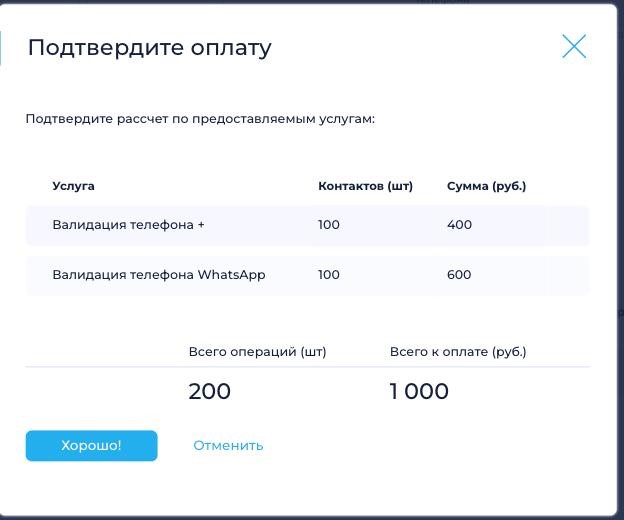624x520 pixels.
Task: Click the Всего к оплате (руб.) label
Action: 458,352
